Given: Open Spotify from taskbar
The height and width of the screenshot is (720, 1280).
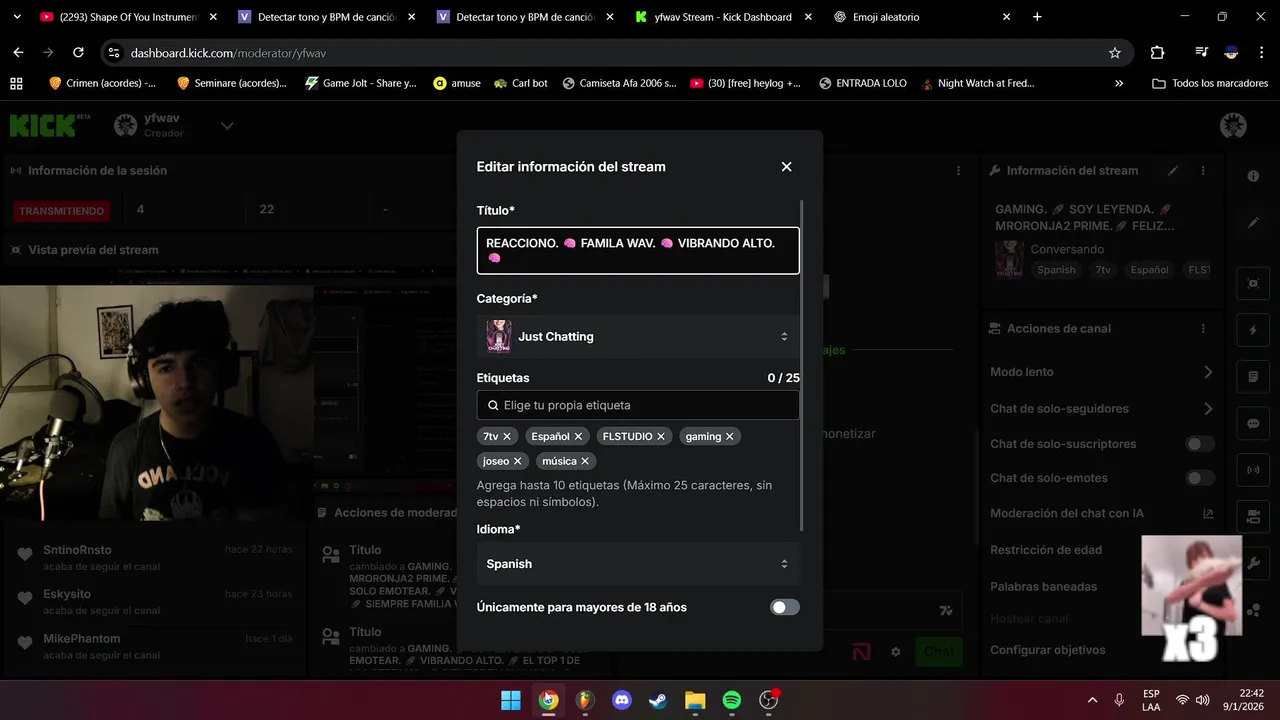Looking at the screenshot, I should point(731,700).
